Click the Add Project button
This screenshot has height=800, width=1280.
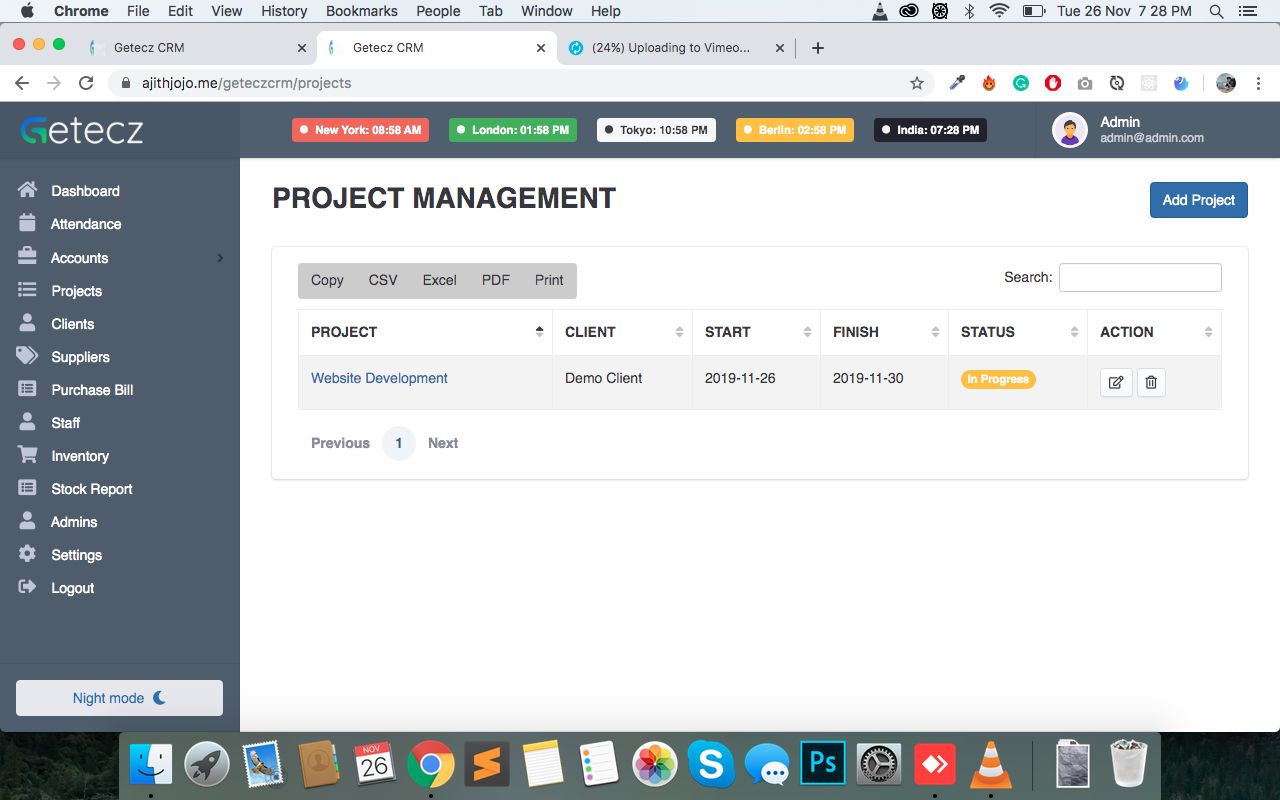1199,200
